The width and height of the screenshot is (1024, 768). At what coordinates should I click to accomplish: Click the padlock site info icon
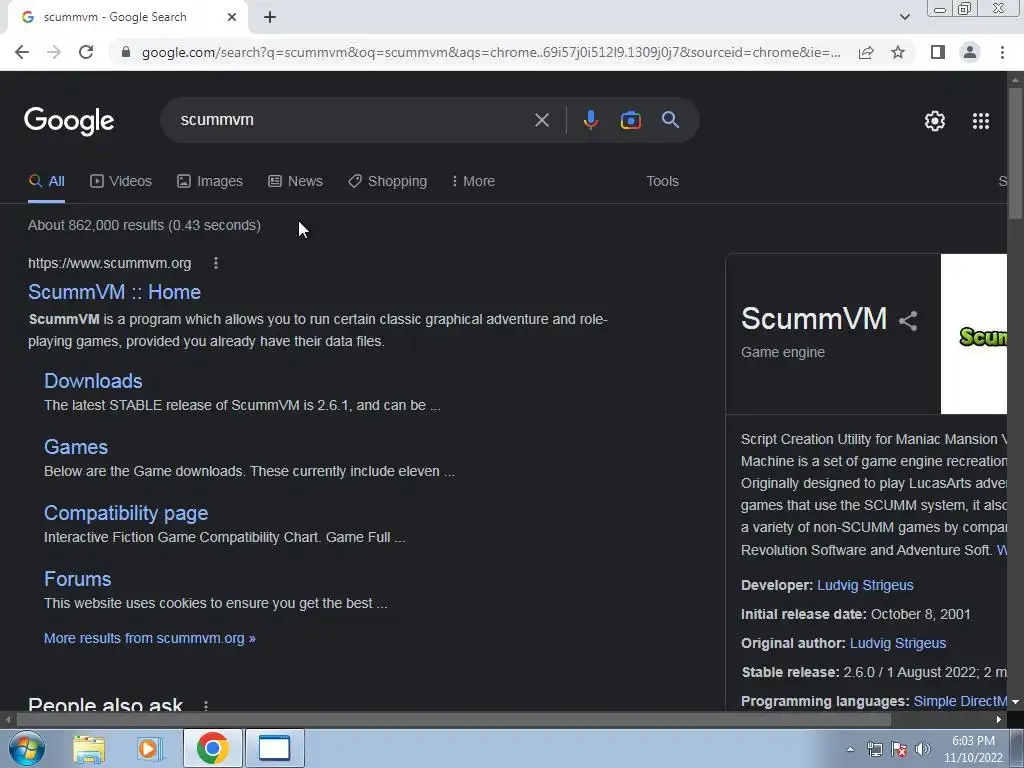(126, 52)
